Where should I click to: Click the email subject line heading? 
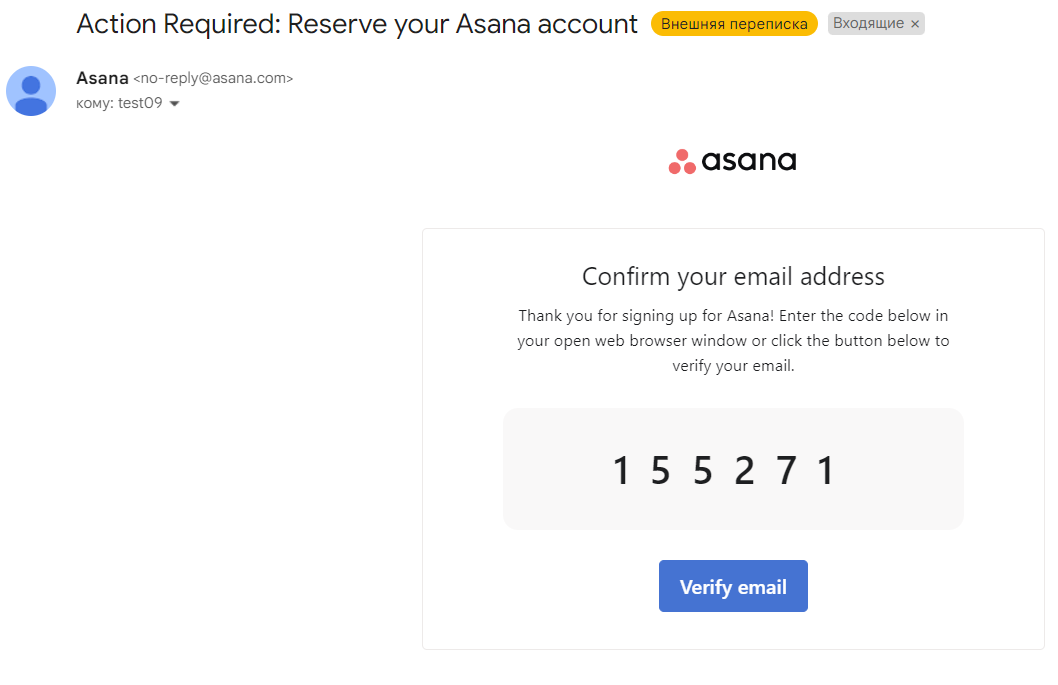click(357, 24)
